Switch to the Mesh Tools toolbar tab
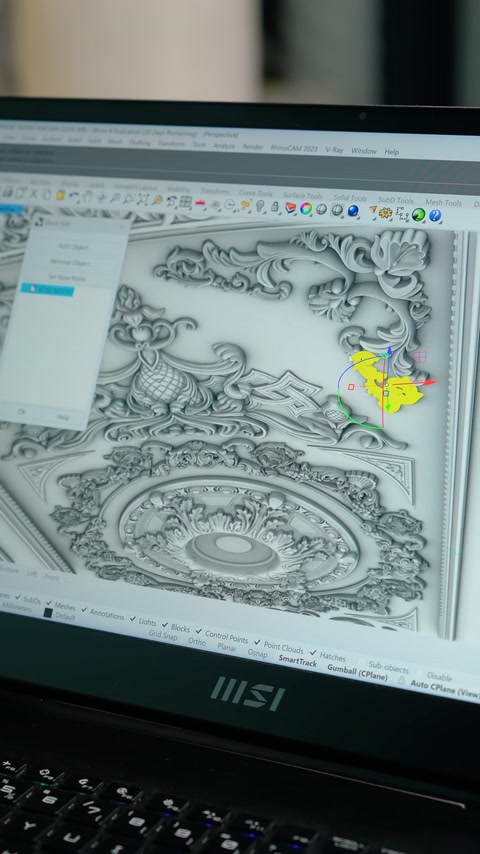 [443, 203]
